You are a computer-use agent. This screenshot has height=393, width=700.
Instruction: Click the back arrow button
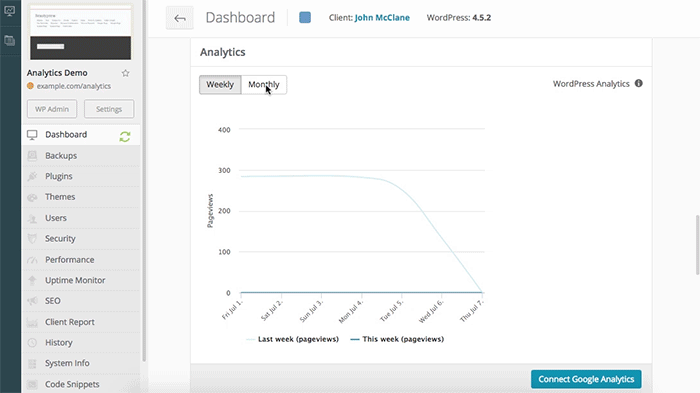180,18
